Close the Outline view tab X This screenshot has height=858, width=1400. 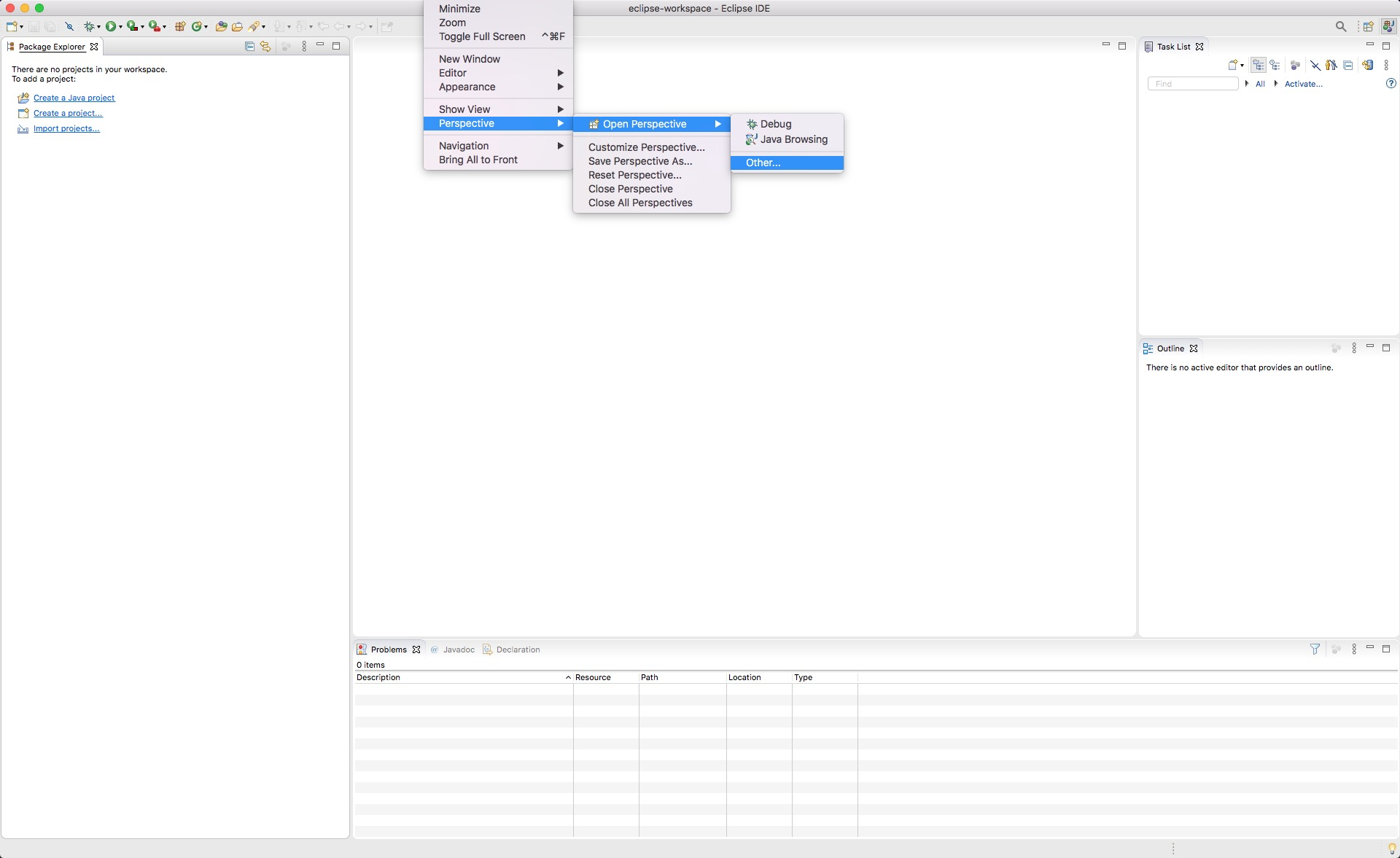(1194, 348)
